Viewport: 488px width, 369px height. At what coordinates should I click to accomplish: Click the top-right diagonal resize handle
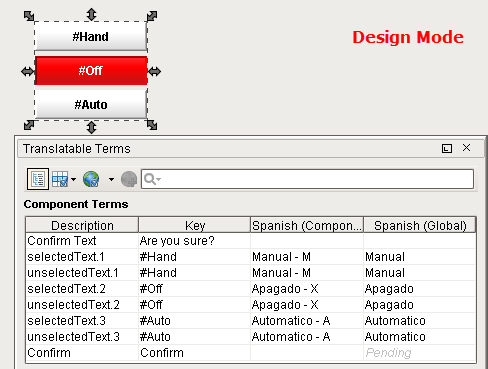click(x=152, y=16)
